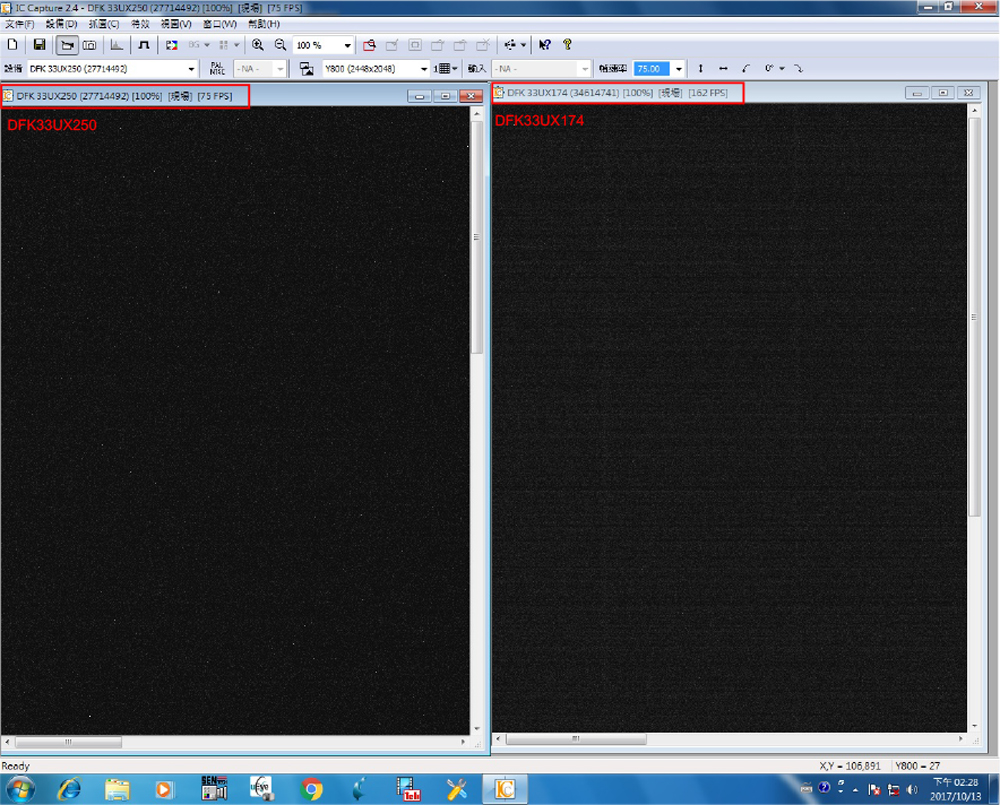Open the 文件(F) menu
This screenshot has width=1000, height=805.
coord(19,23)
